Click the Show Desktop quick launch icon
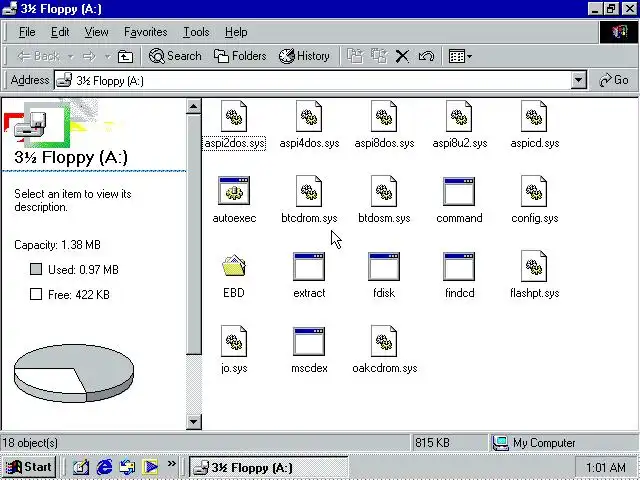This screenshot has width=640, height=480. [81, 467]
